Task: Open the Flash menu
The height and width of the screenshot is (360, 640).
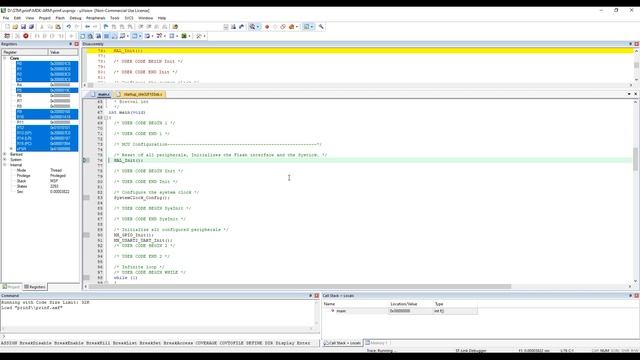Action: pyautogui.click(x=60, y=18)
